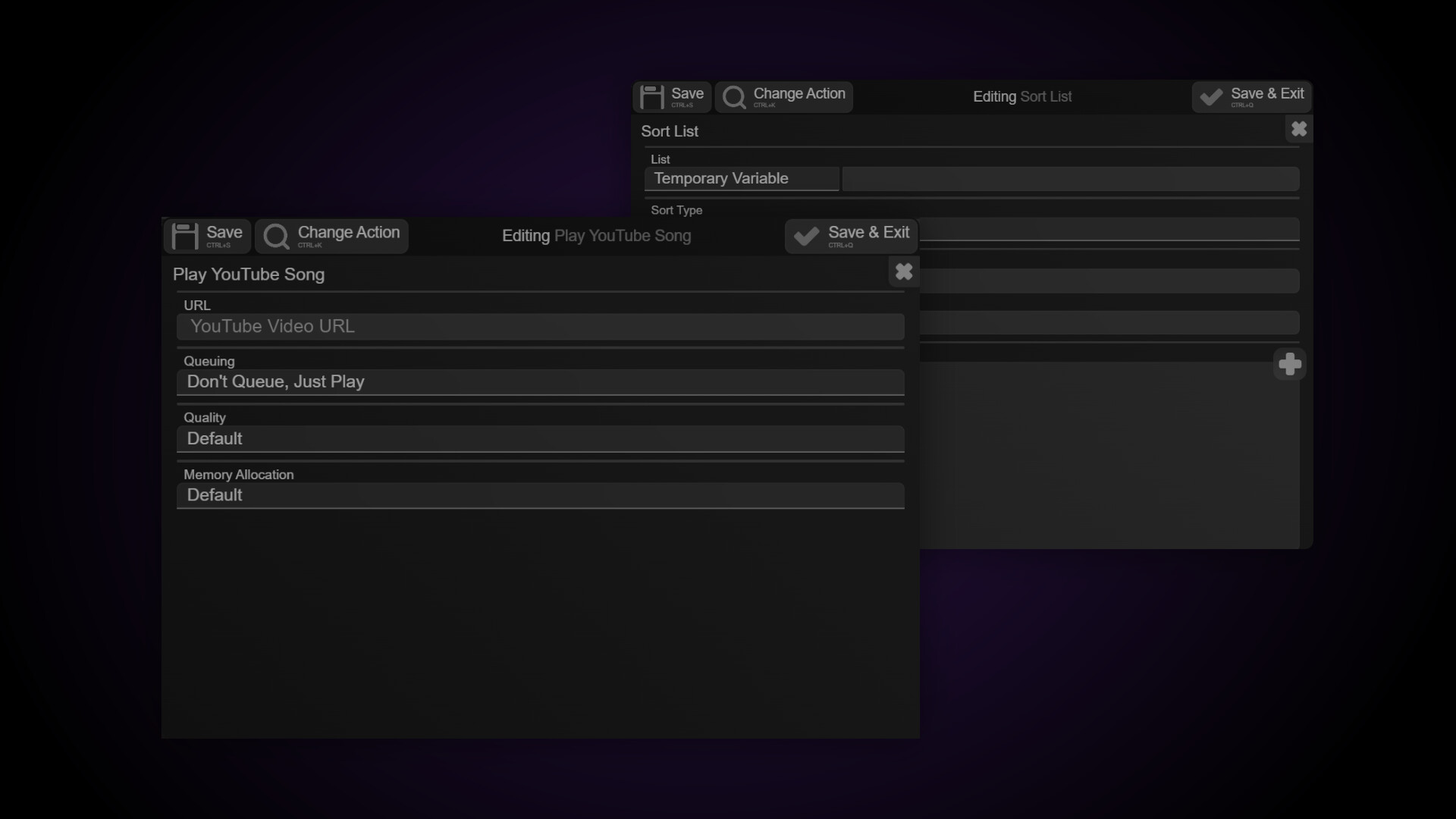Click the magnifier icon on Change Action
Screen dimensions: 1456x819
tap(276, 236)
